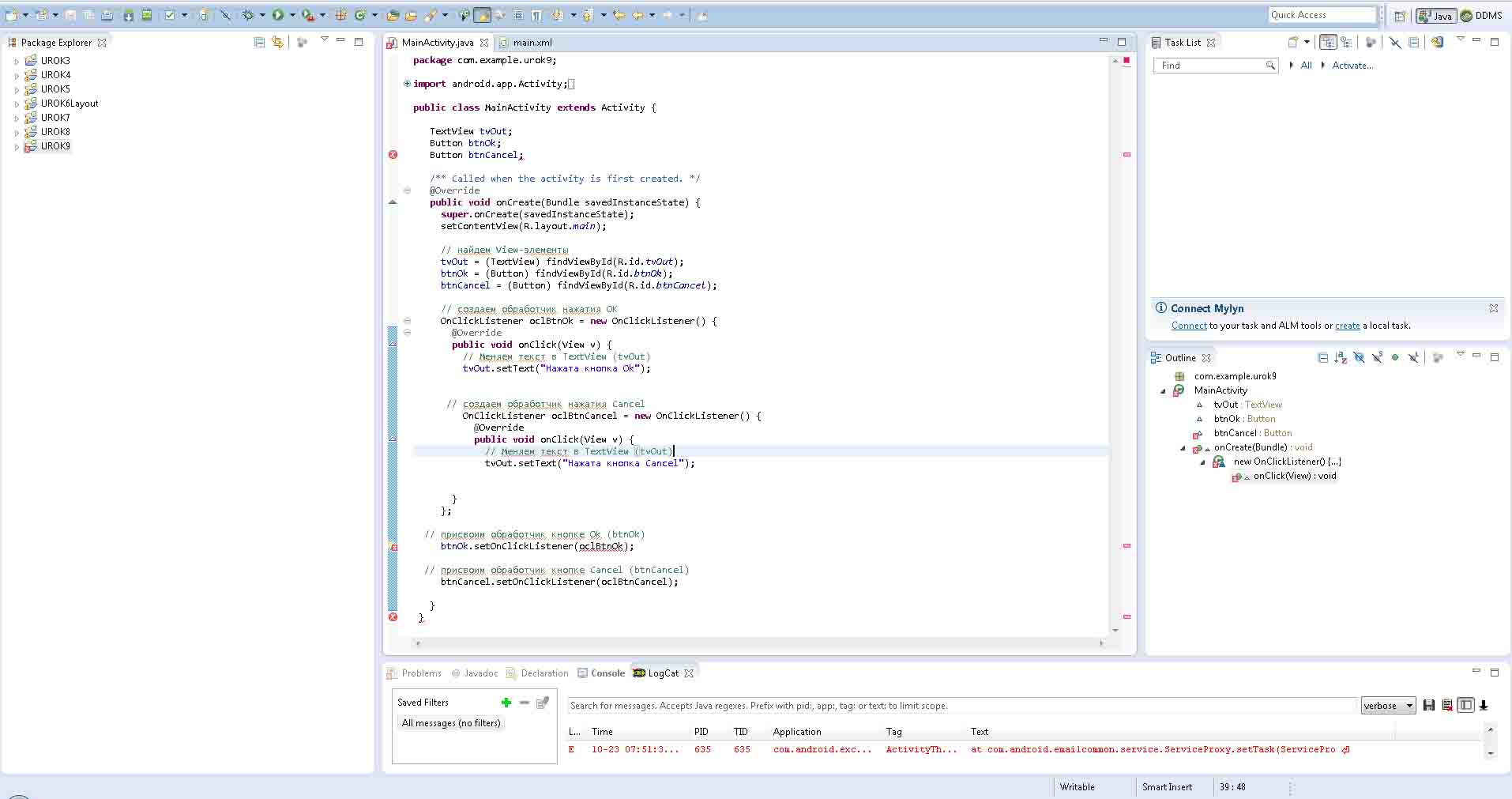Open the Declaration tab
This screenshot has width=1512, height=799.
pos(538,673)
